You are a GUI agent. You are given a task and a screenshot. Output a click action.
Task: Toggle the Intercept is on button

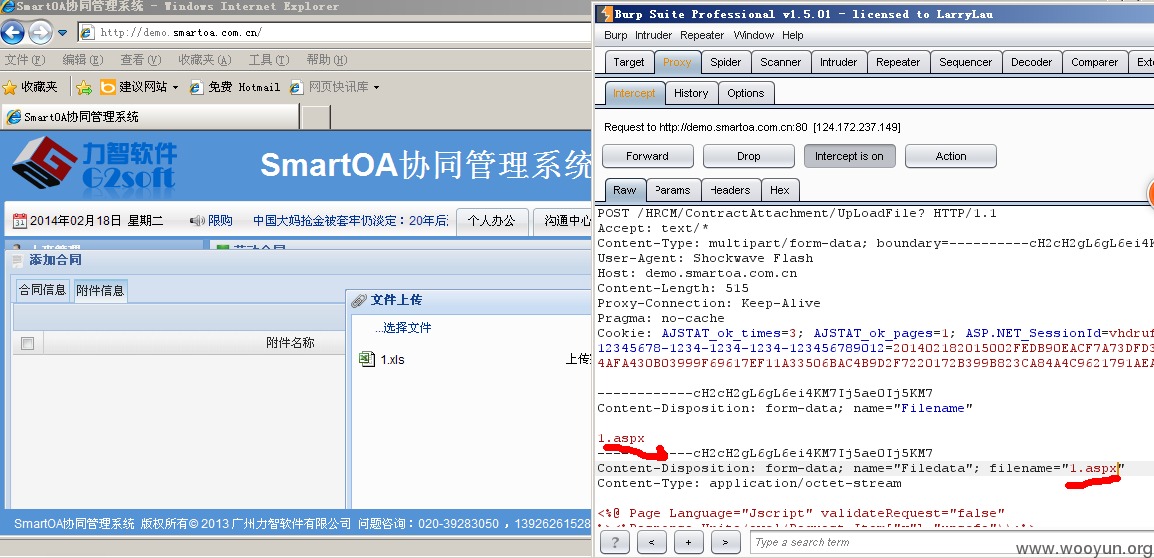(x=849, y=156)
